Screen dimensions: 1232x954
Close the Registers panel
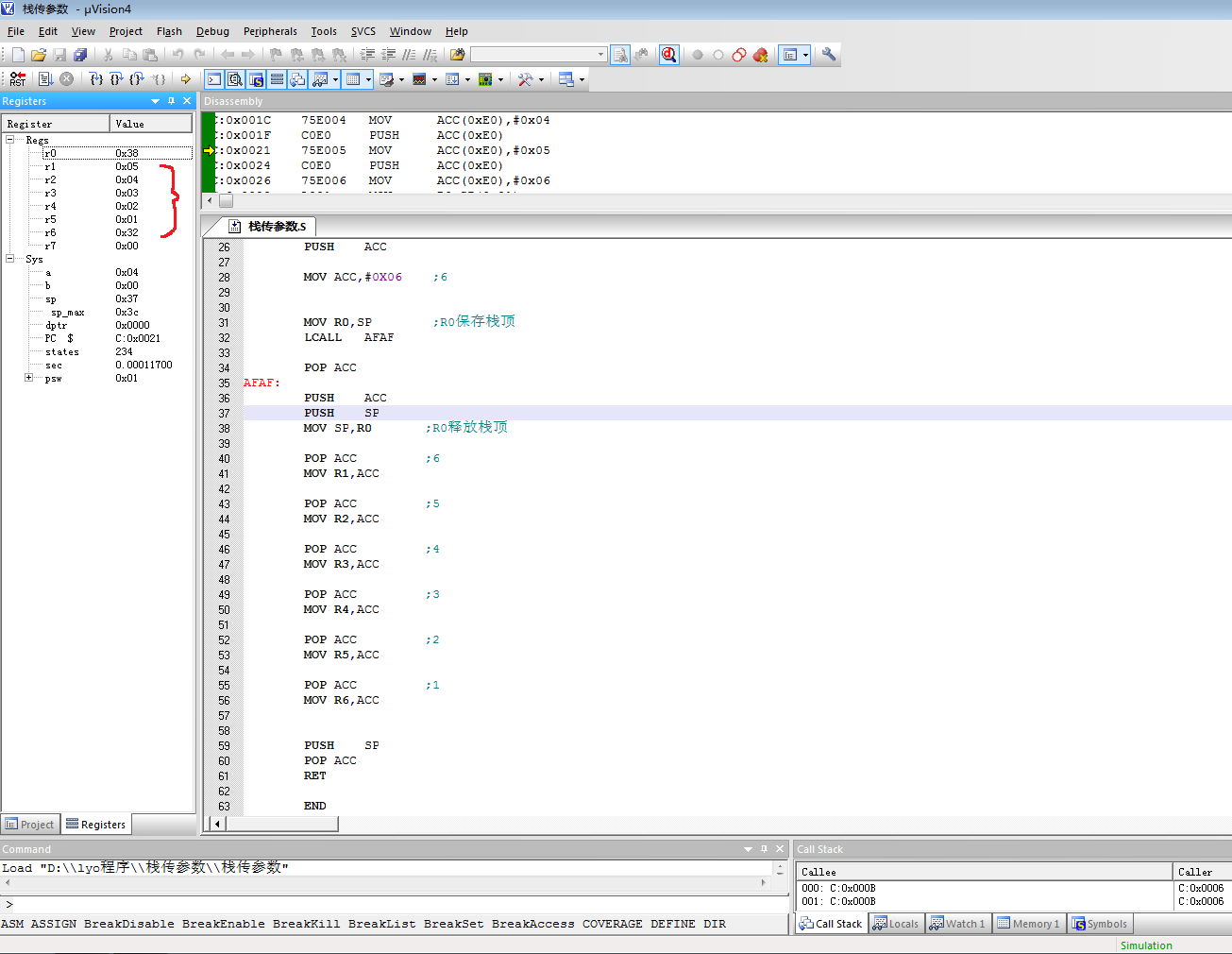tap(187, 101)
